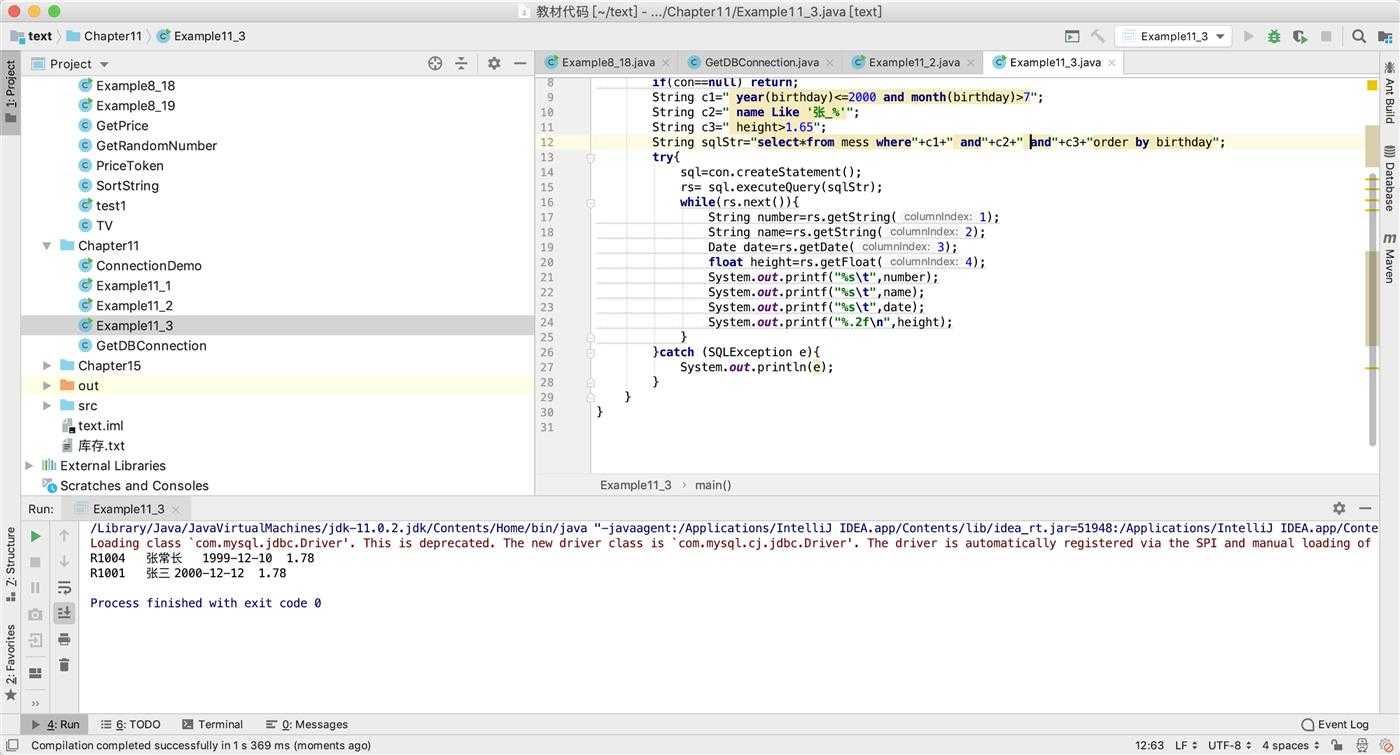The image size is (1400, 755).
Task: Toggle the Favorites side tool window
Action: (11, 661)
